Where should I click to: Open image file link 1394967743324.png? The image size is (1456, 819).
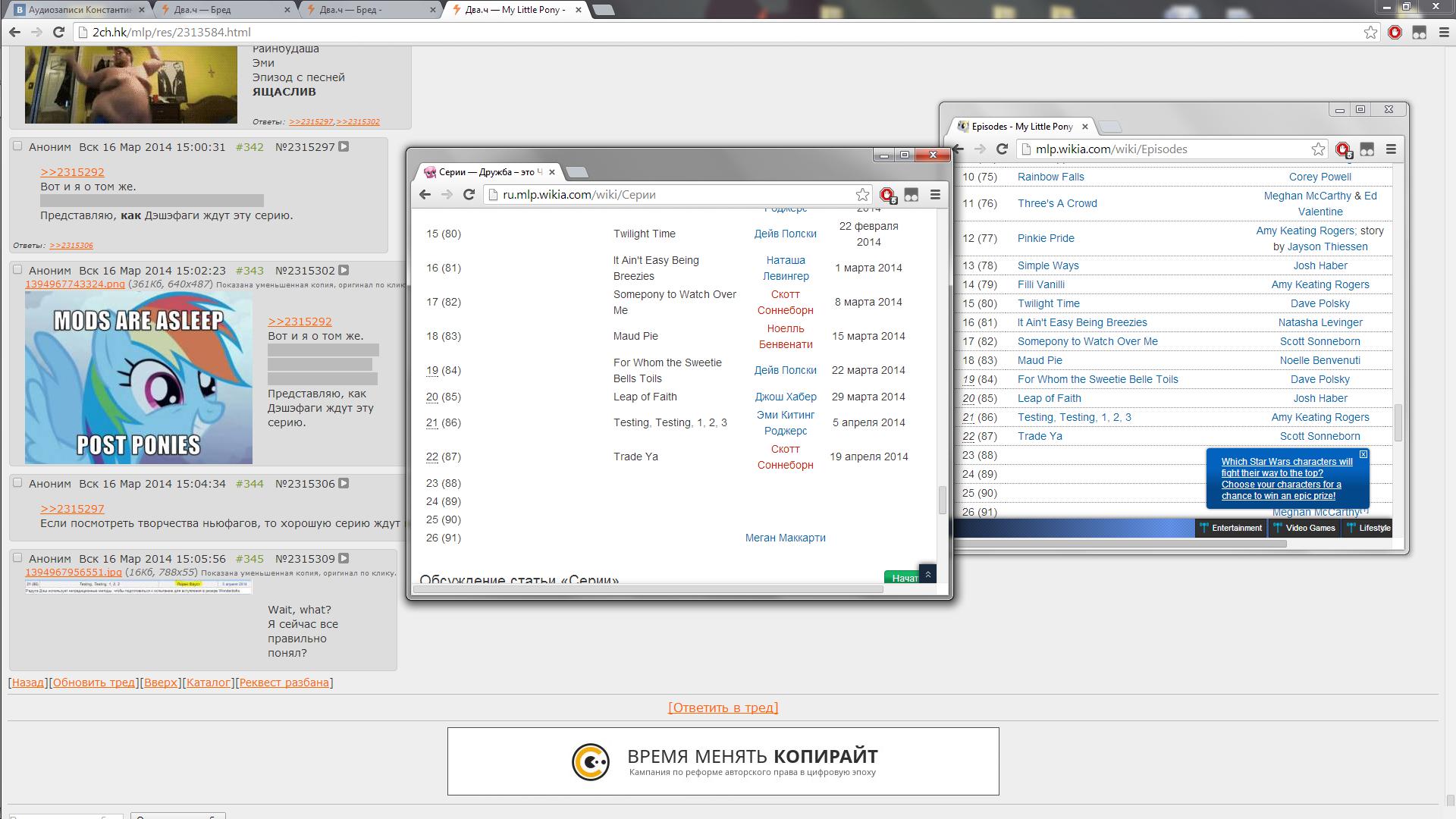[75, 284]
